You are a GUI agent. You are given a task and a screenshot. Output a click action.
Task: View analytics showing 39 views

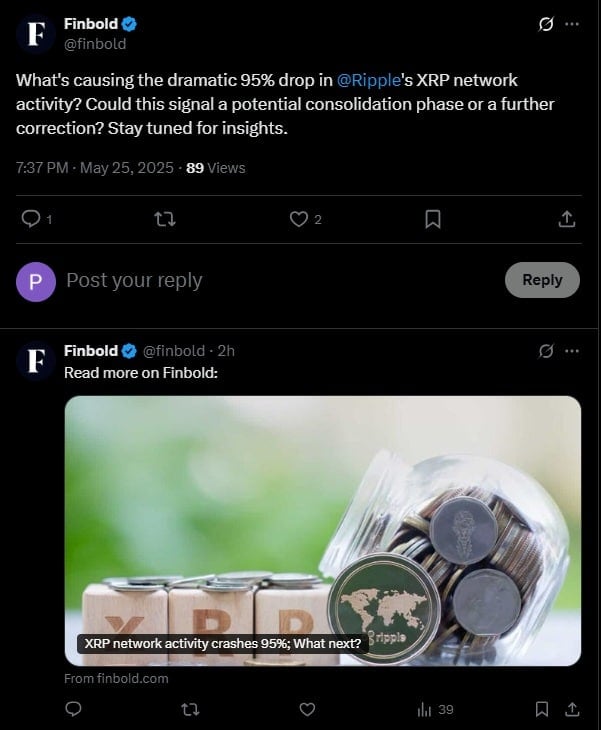click(435, 709)
